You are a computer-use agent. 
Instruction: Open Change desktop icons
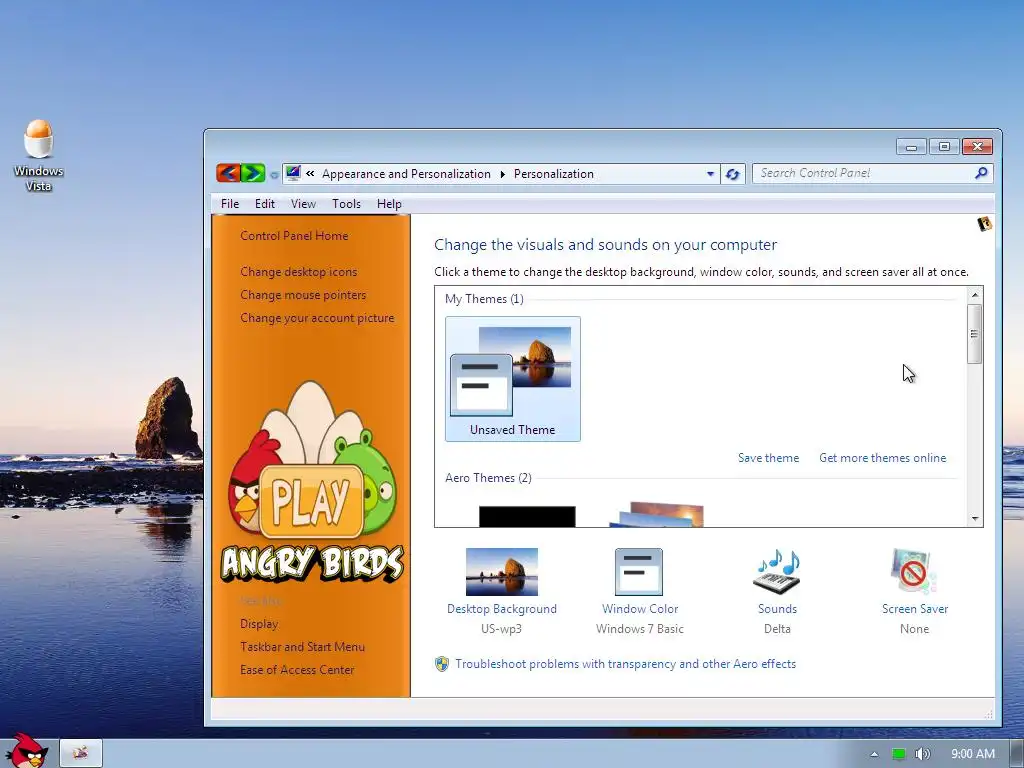click(x=298, y=272)
